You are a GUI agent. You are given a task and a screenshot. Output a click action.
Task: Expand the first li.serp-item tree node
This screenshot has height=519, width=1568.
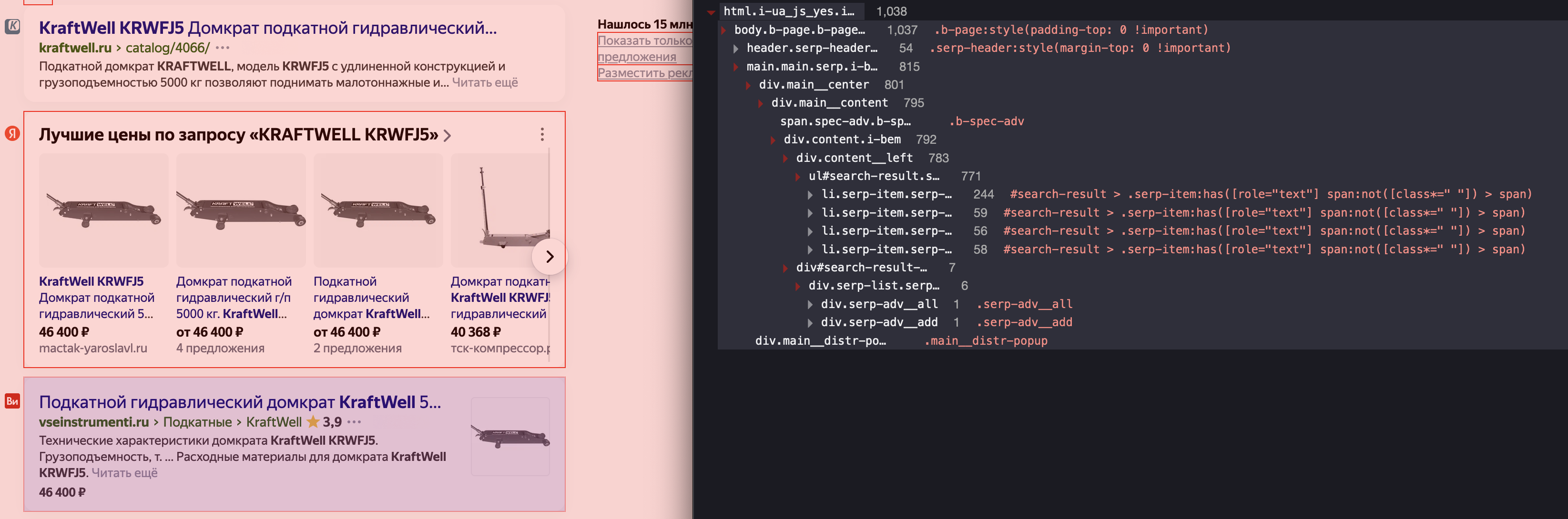tap(810, 194)
